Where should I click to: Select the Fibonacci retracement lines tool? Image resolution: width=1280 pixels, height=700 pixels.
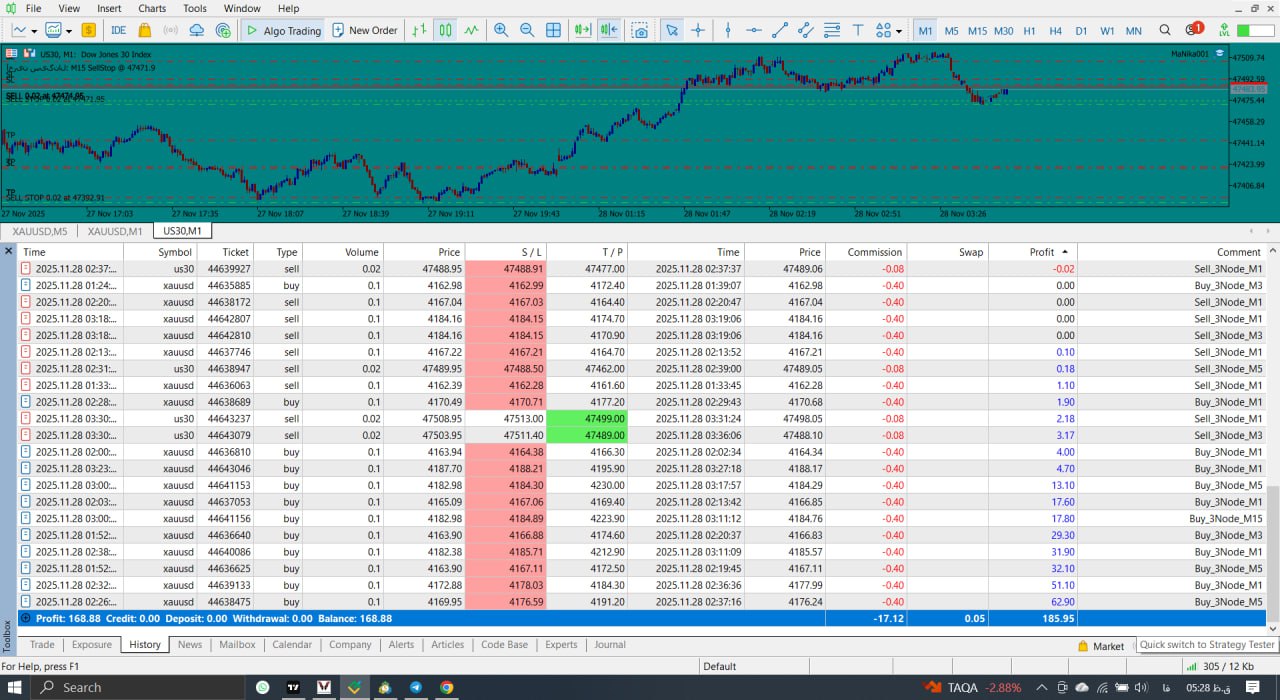pos(832,30)
